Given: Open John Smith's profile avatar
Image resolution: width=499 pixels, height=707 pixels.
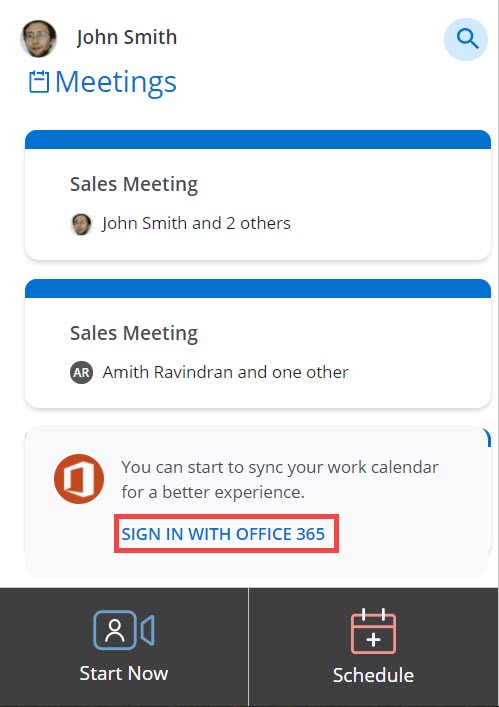Looking at the screenshot, I should [38, 39].
